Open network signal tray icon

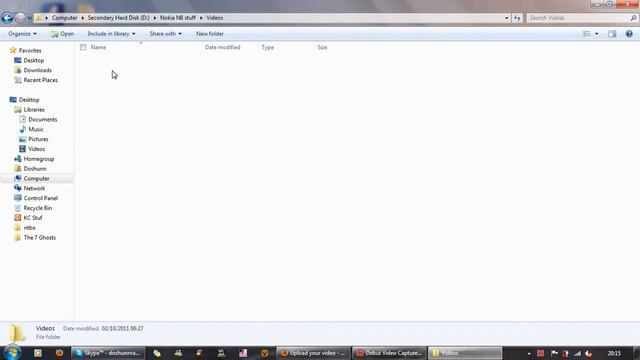(x=577, y=353)
